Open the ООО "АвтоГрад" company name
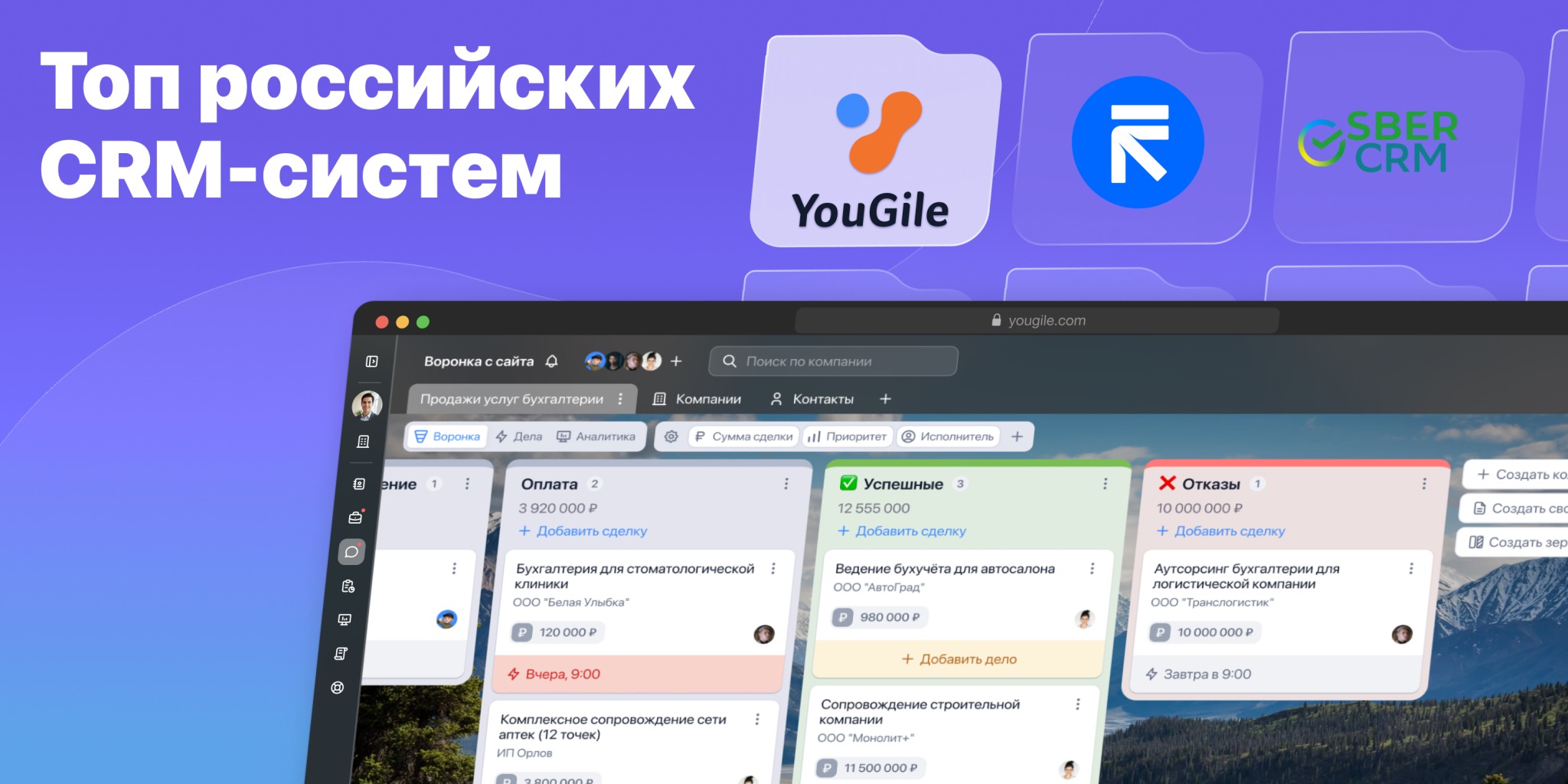The height and width of the screenshot is (784, 1568). (878, 587)
